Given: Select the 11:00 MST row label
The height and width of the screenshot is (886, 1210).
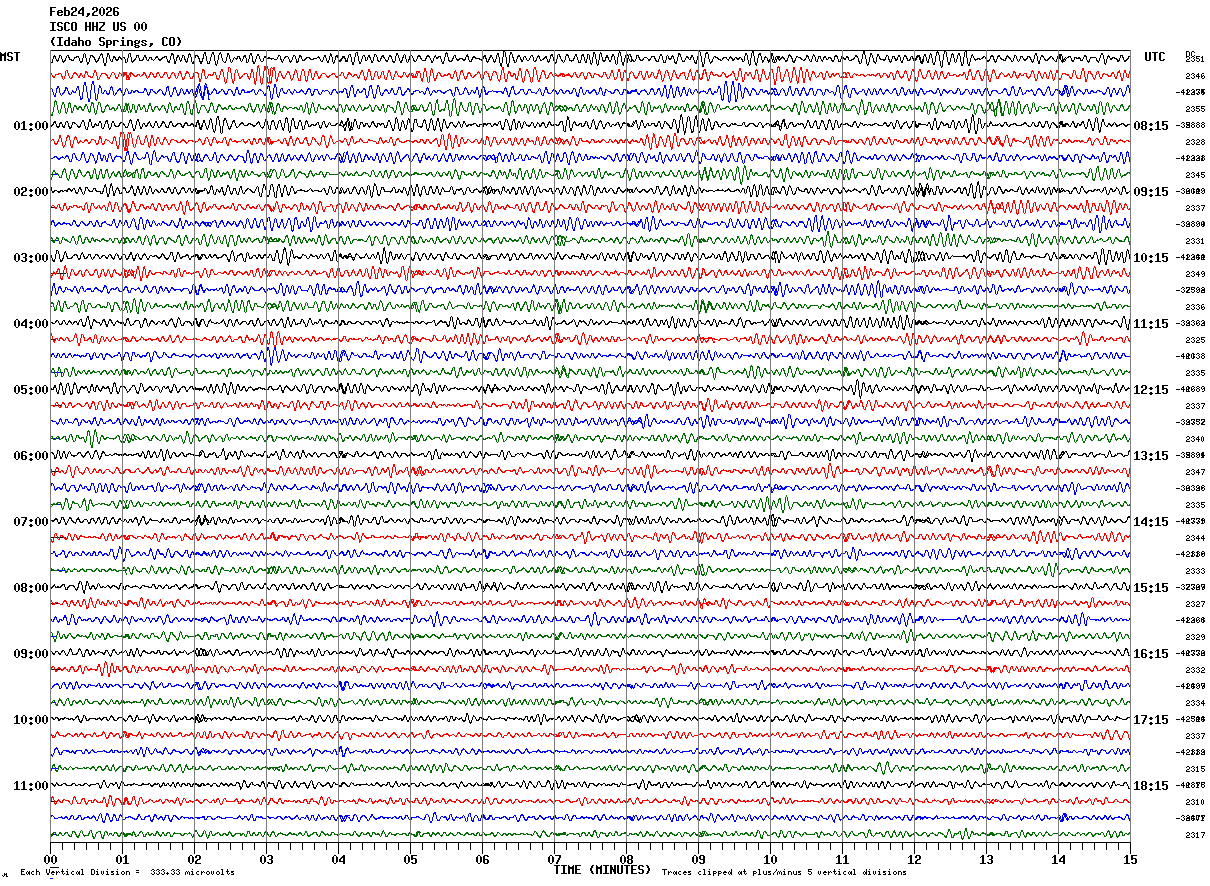Looking at the screenshot, I should (x=30, y=786).
